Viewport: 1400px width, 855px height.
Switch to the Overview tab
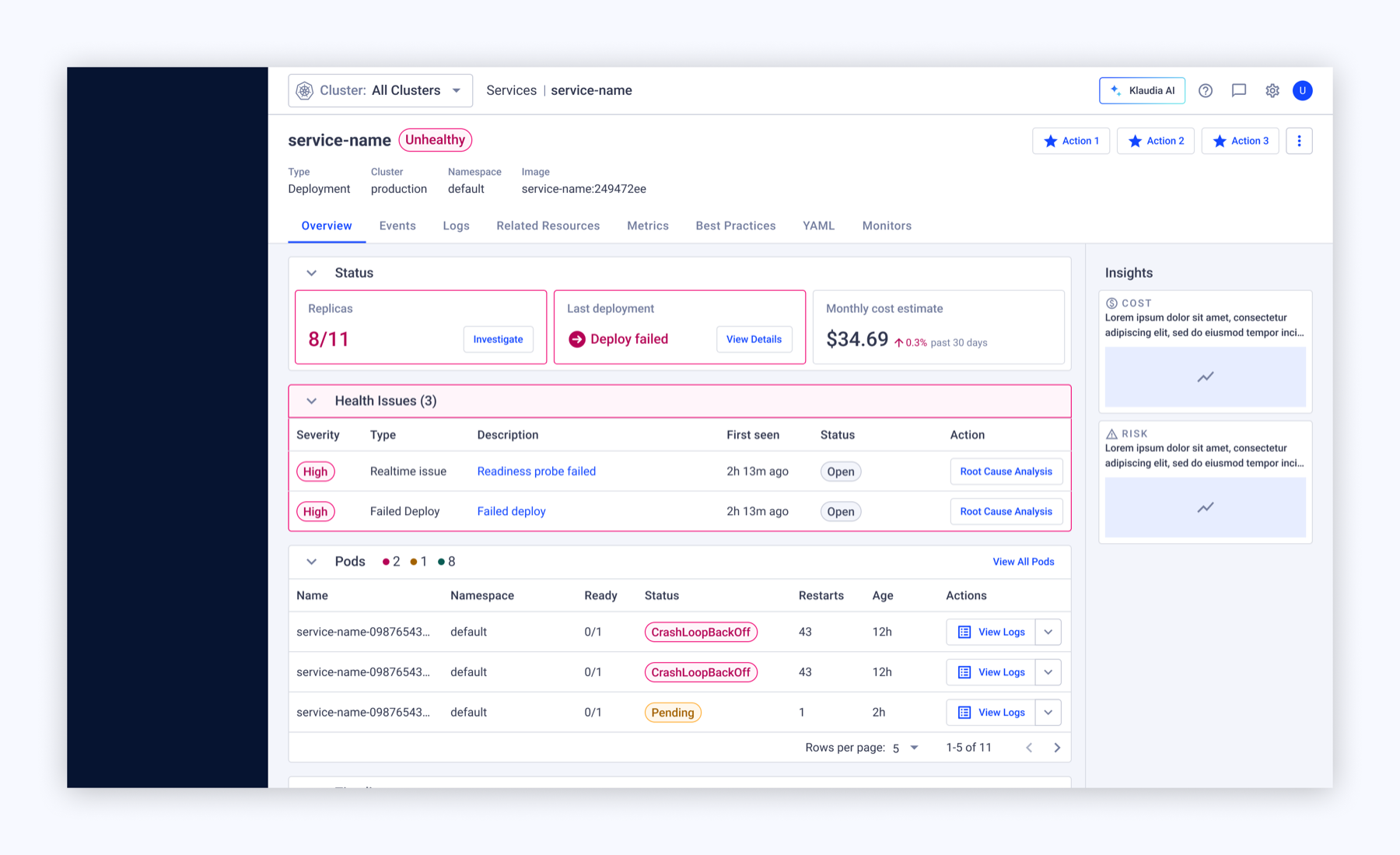pyautogui.click(x=327, y=226)
